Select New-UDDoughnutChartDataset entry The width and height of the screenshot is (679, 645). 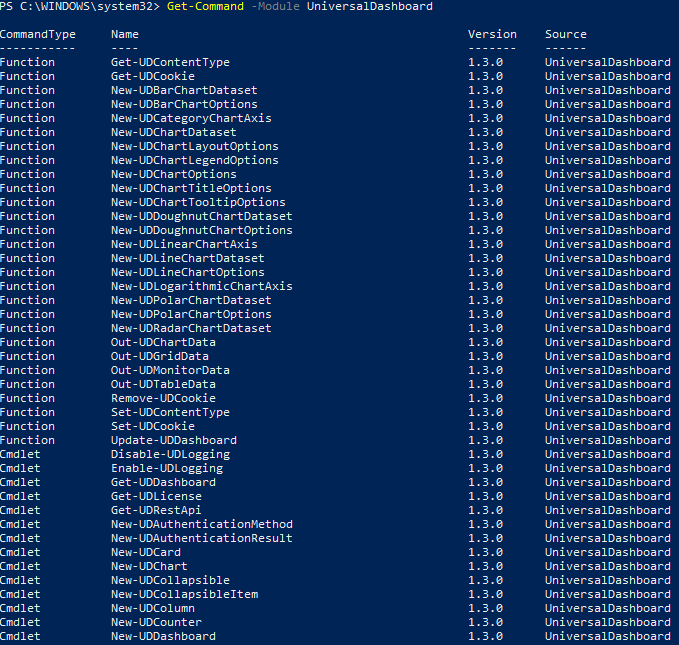pyautogui.click(x=201, y=216)
